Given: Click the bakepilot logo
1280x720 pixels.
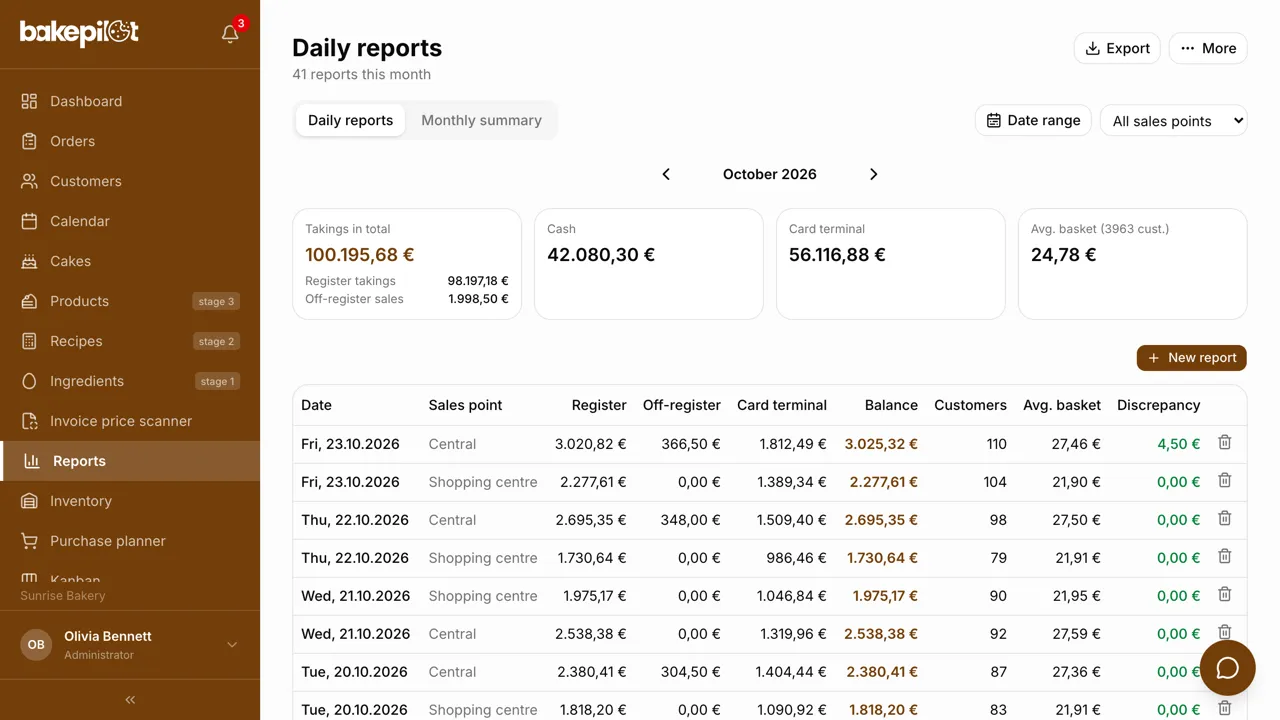Looking at the screenshot, I should (79, 33).
